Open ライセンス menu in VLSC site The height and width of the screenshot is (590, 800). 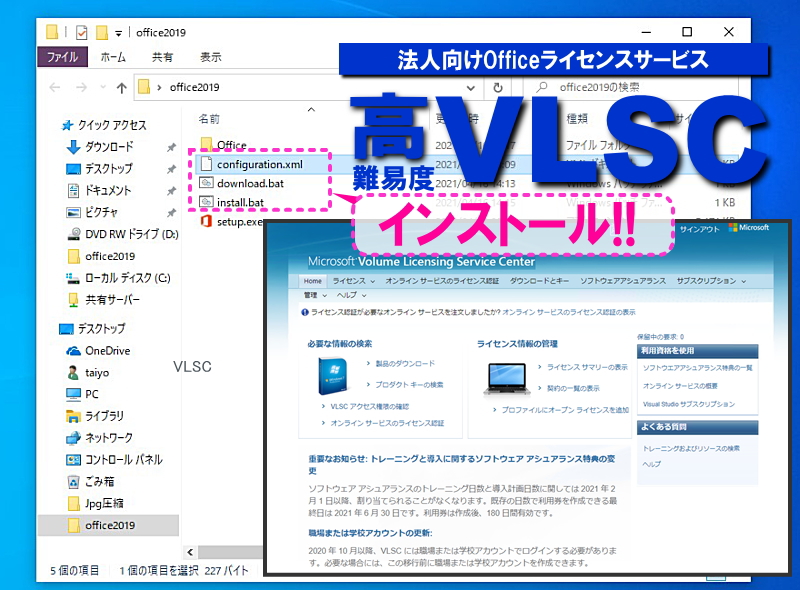tap(354, 281)
